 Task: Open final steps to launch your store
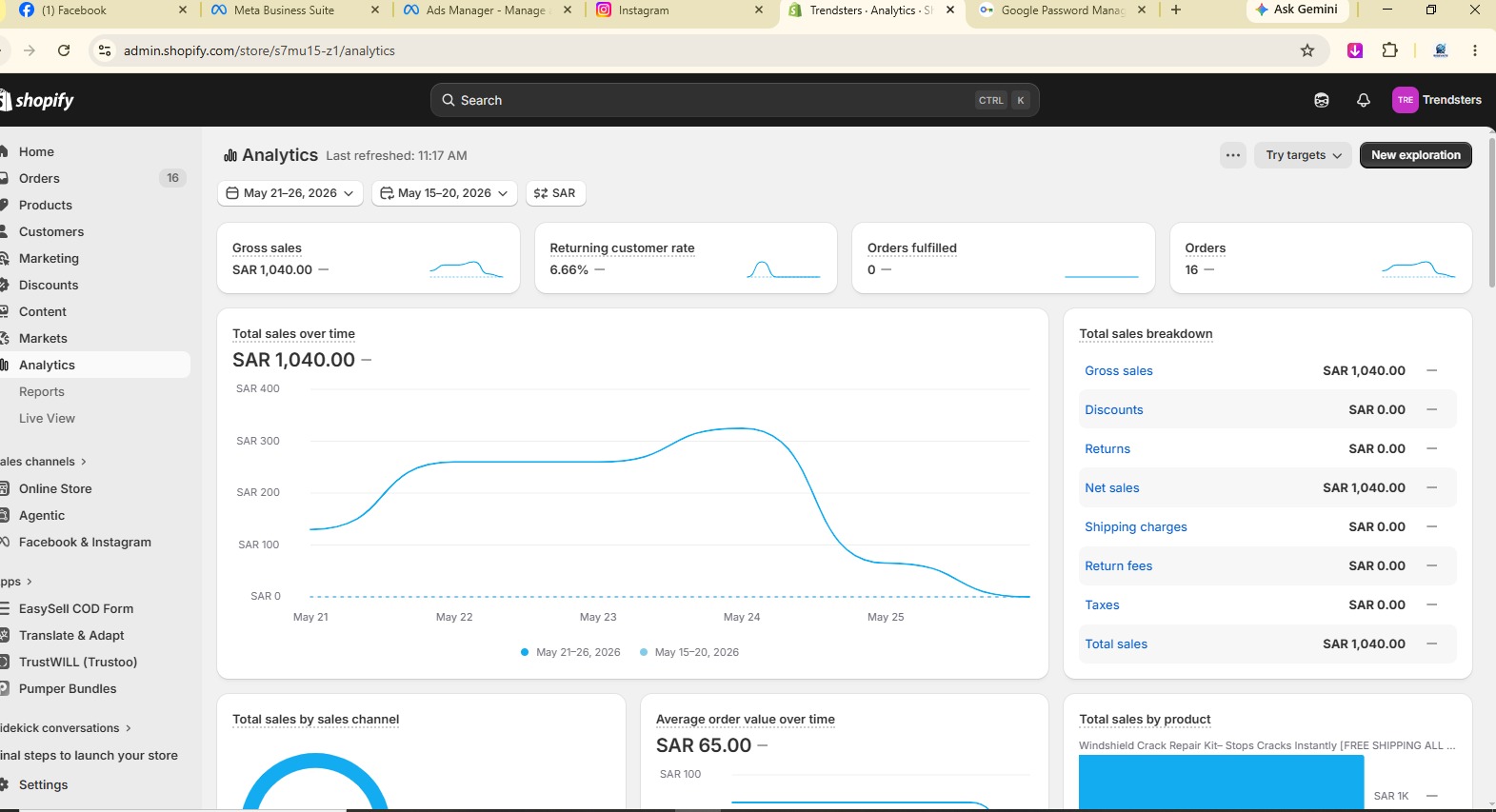(89, 755)
